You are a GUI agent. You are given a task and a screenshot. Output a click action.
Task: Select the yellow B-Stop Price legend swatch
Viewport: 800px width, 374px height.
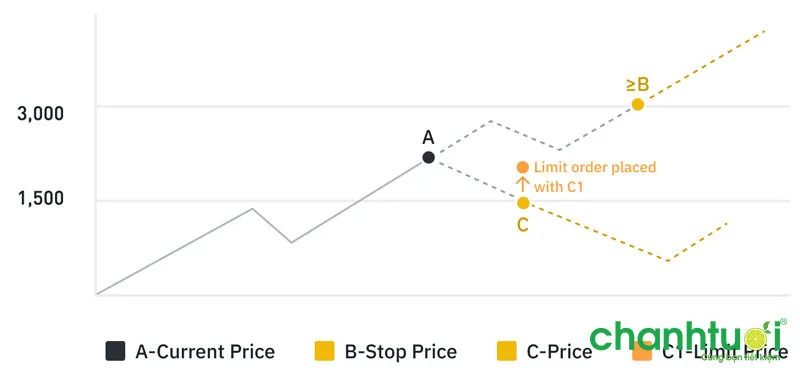click(324, 352)
